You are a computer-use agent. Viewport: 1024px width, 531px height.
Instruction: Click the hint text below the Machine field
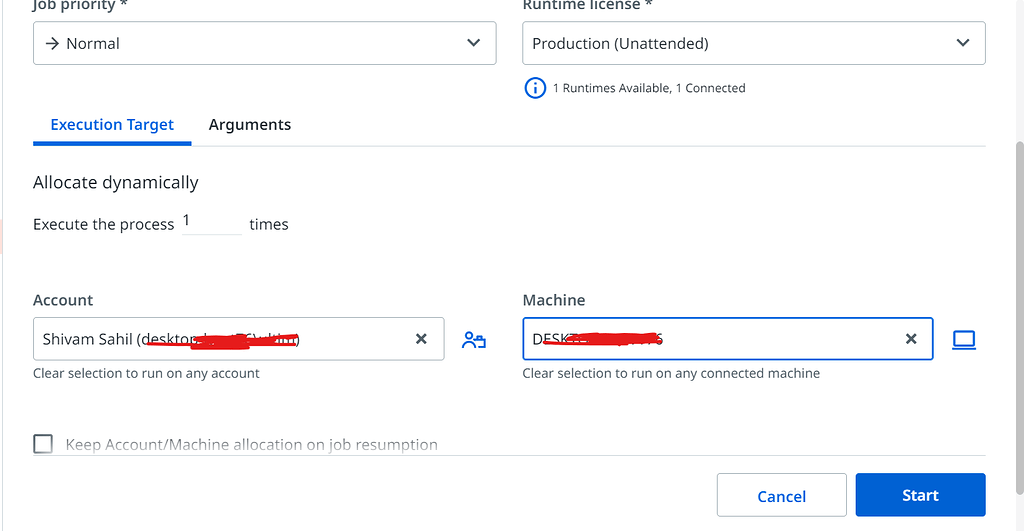pyautogui.click(x=671, y=373)
